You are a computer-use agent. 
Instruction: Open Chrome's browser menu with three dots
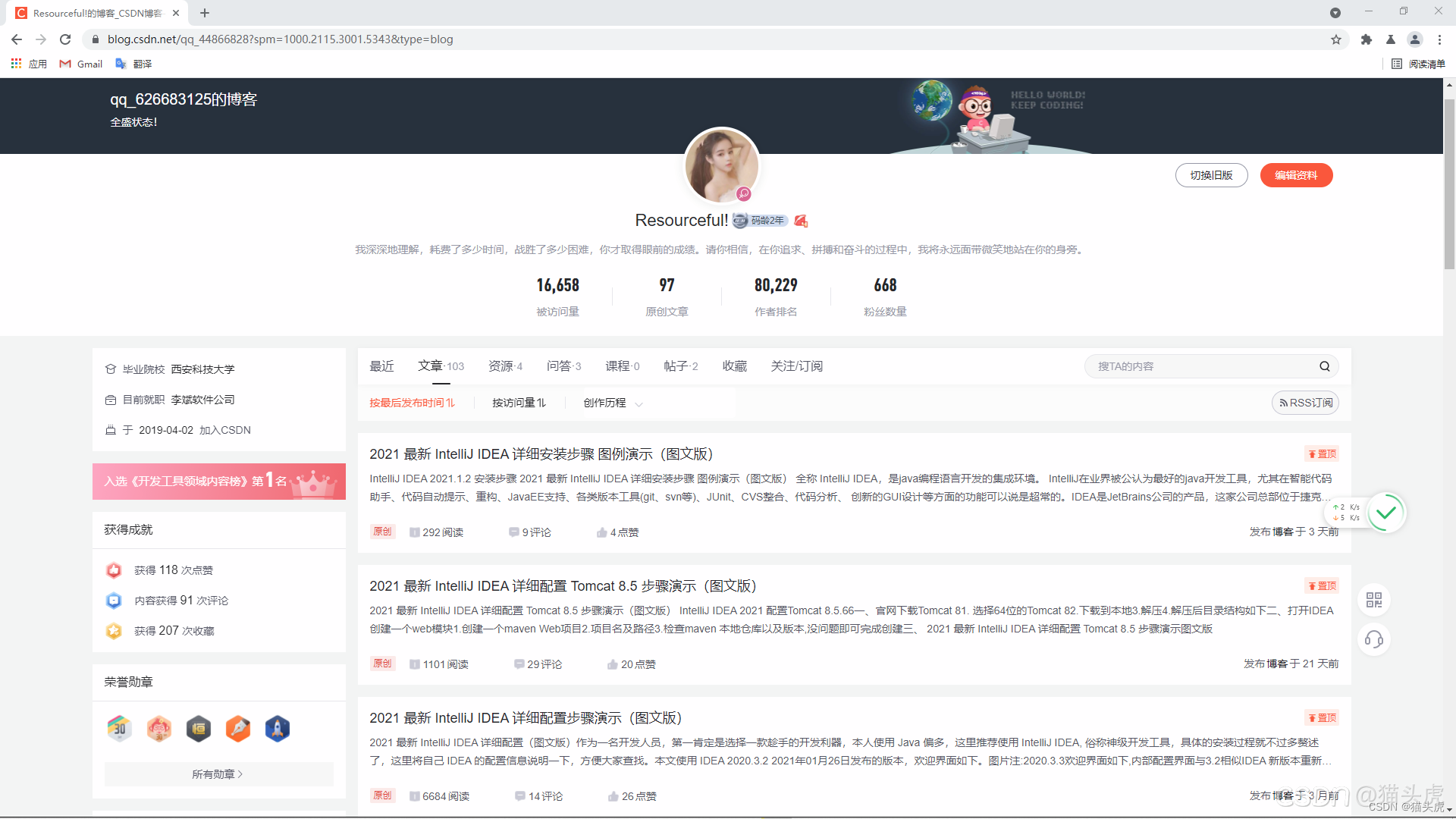1439,39
